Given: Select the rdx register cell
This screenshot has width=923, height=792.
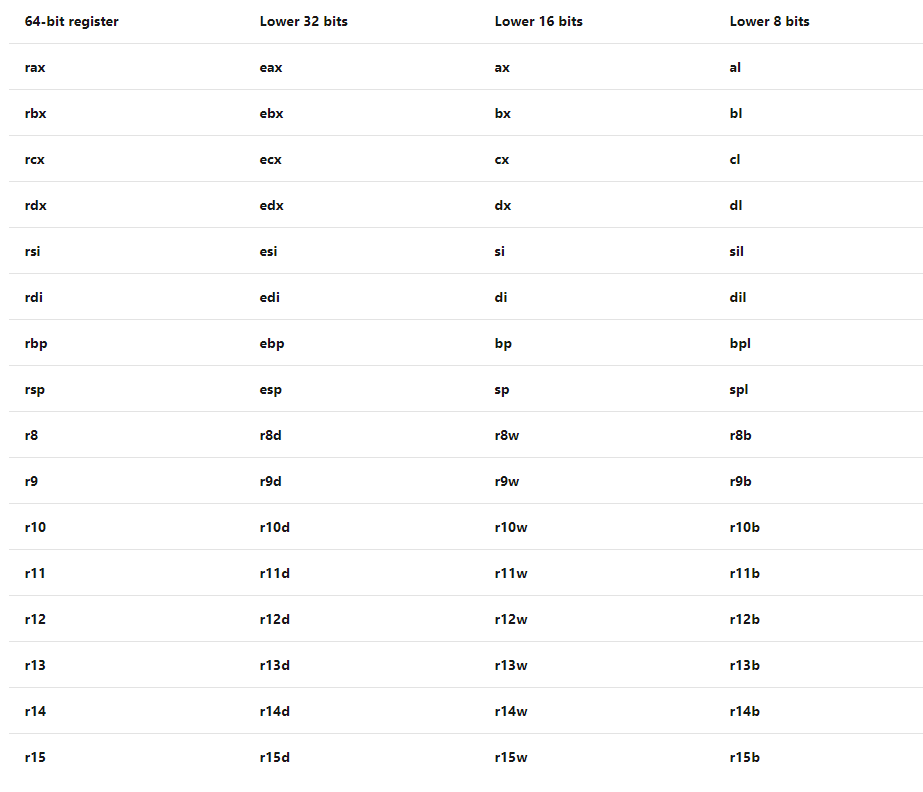Looking at the screenshot, I should click(x=36, y=205).
